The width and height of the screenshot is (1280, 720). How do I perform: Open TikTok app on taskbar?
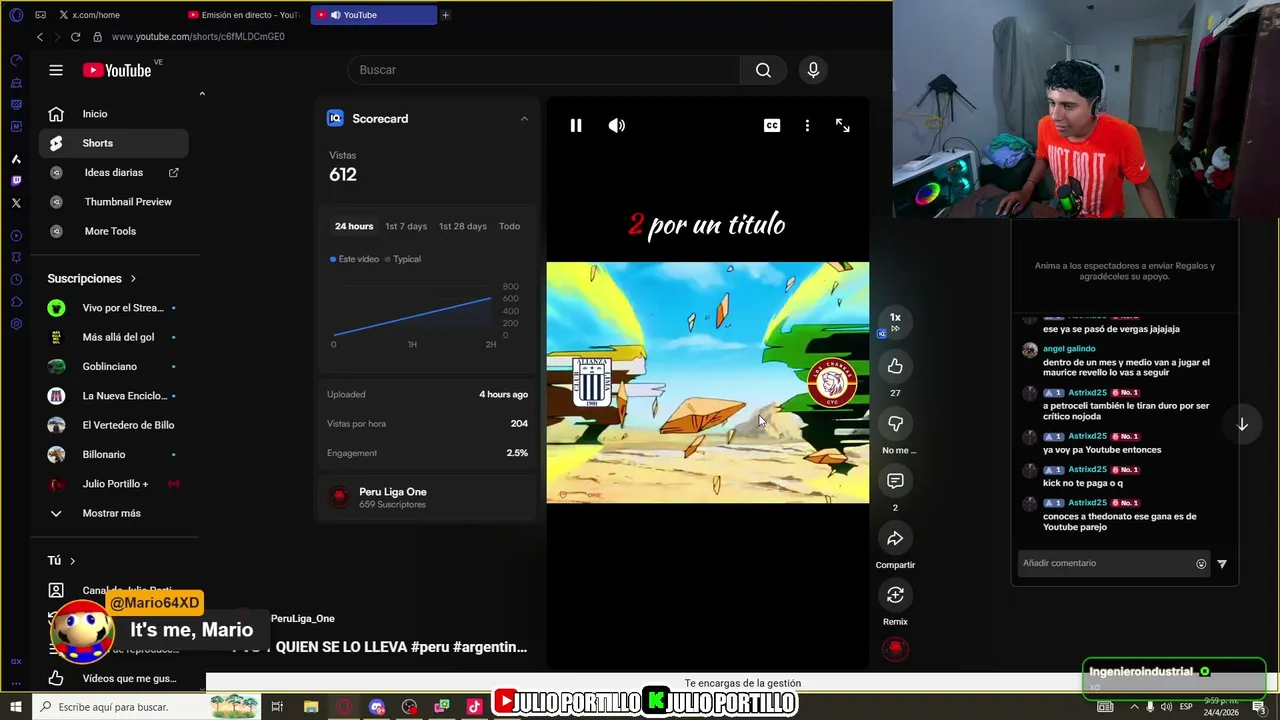click(474, 707)
